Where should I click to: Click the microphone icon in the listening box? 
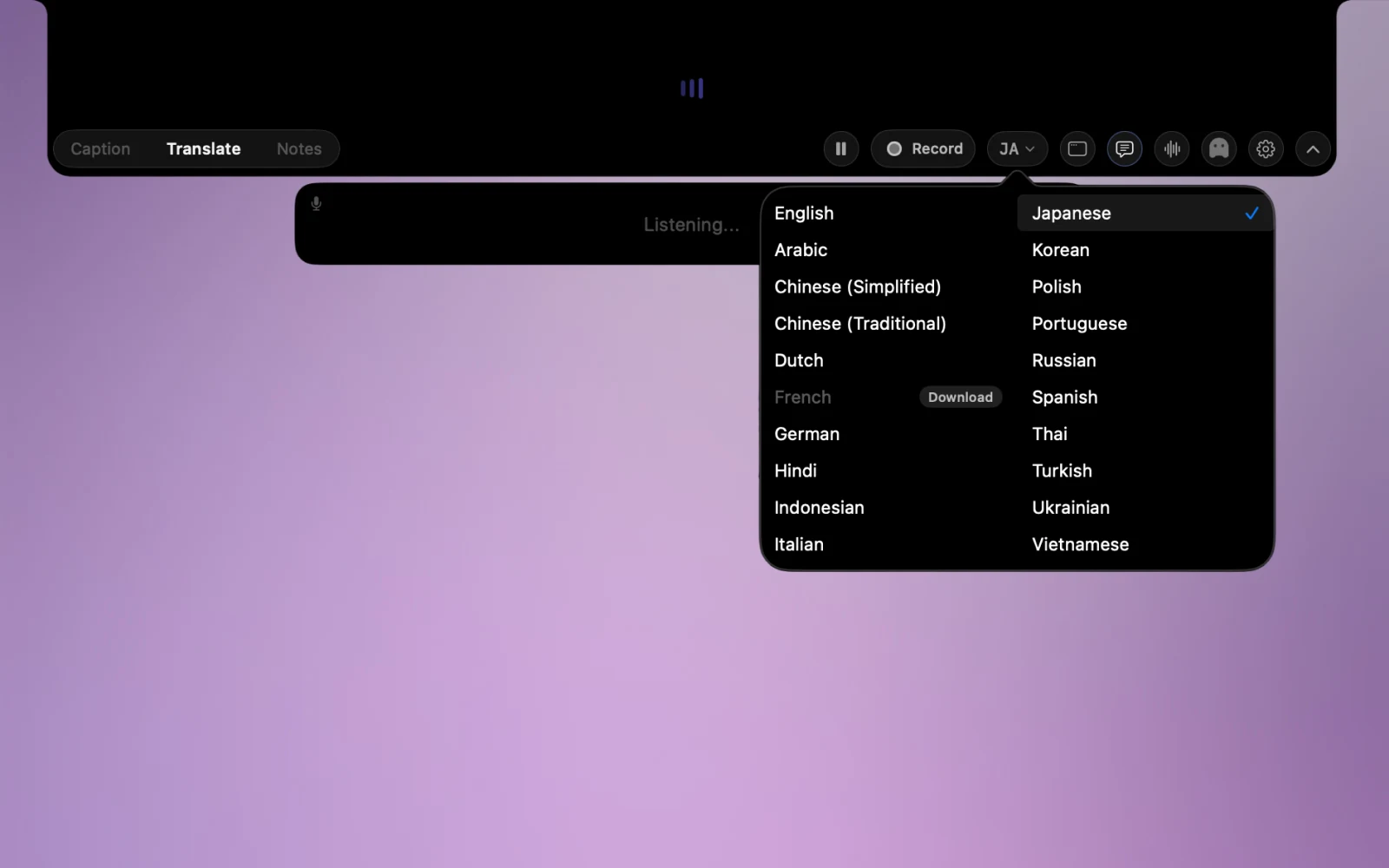[x=316, y=204]
